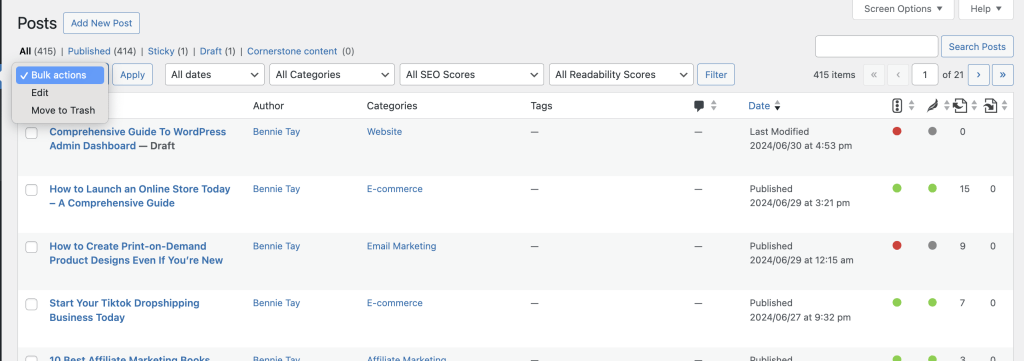The image size is (1024, 361).
Task: Focus the search posts text field
Action: click(x=876, y=46)
